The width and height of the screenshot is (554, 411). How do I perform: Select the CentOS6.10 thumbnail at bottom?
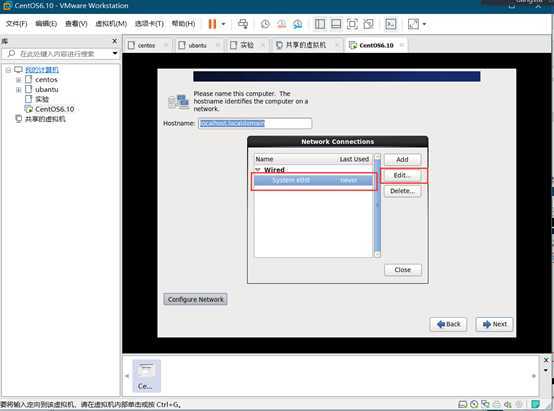[x=146, y=376]
